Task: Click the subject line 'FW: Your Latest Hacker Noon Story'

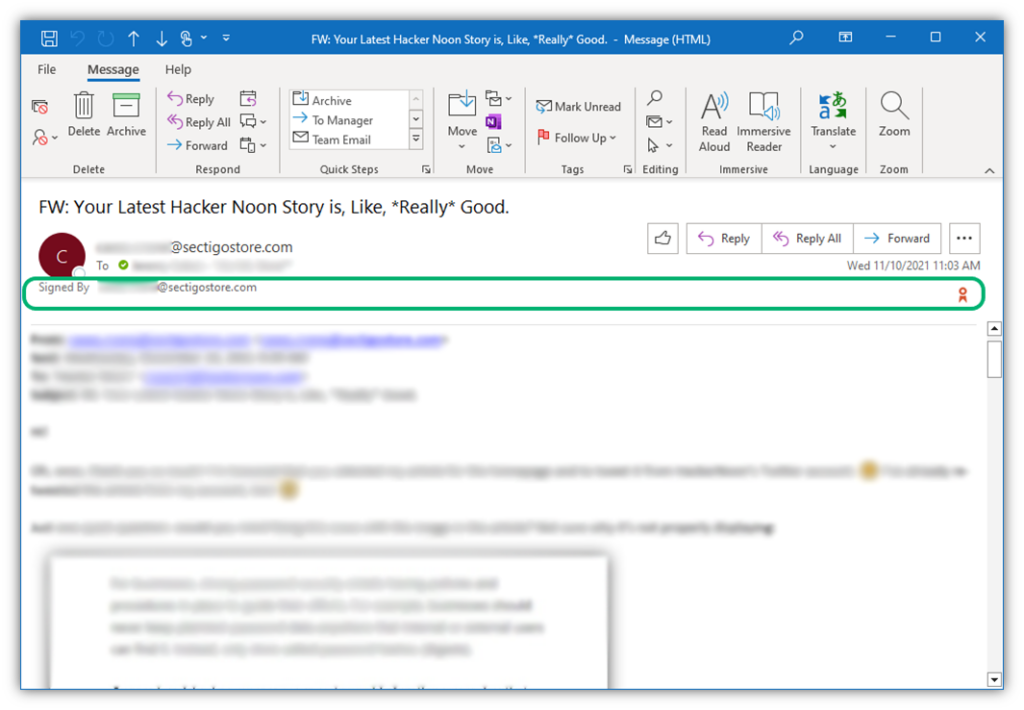Action: (274, 207)
